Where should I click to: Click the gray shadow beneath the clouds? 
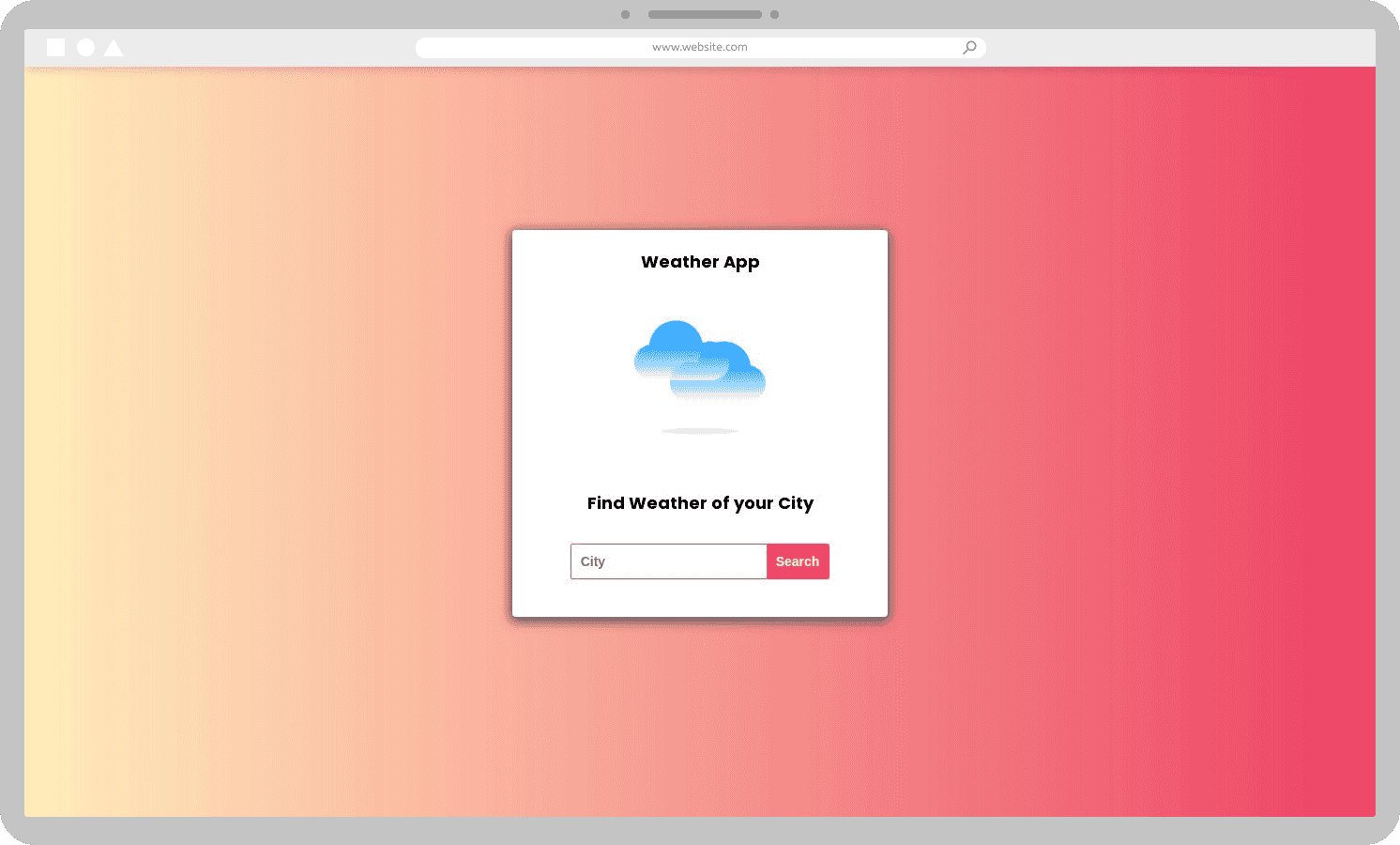pos(700,431)
